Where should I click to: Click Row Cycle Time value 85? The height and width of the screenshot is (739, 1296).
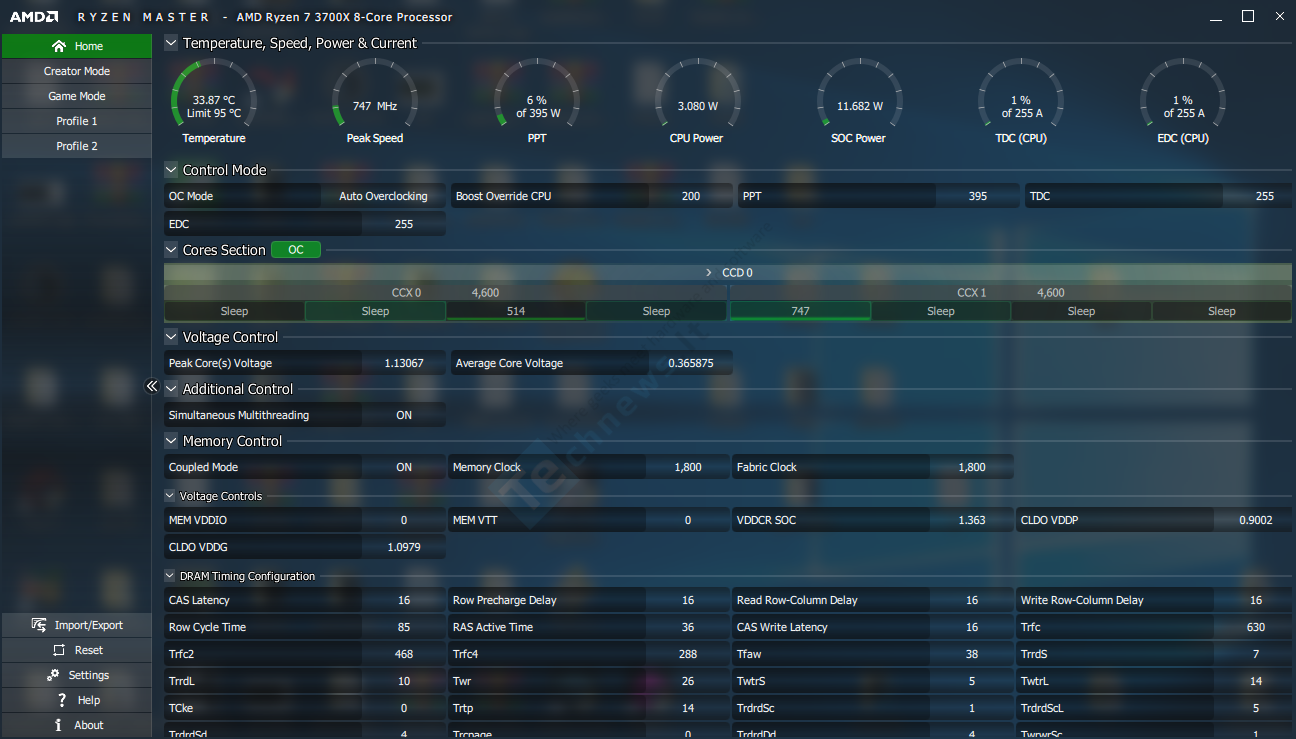click(x=404, y=627)
